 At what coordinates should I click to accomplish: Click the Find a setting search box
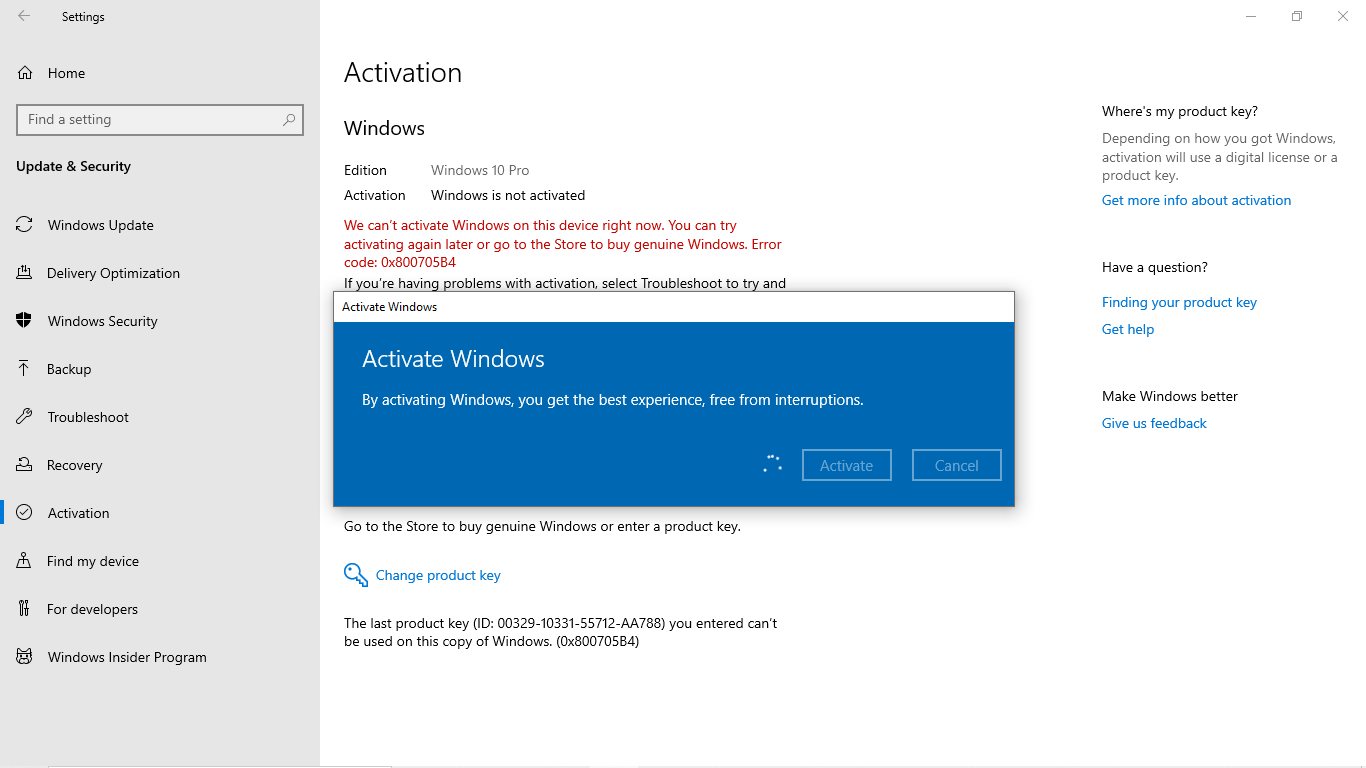coord(160,119)
